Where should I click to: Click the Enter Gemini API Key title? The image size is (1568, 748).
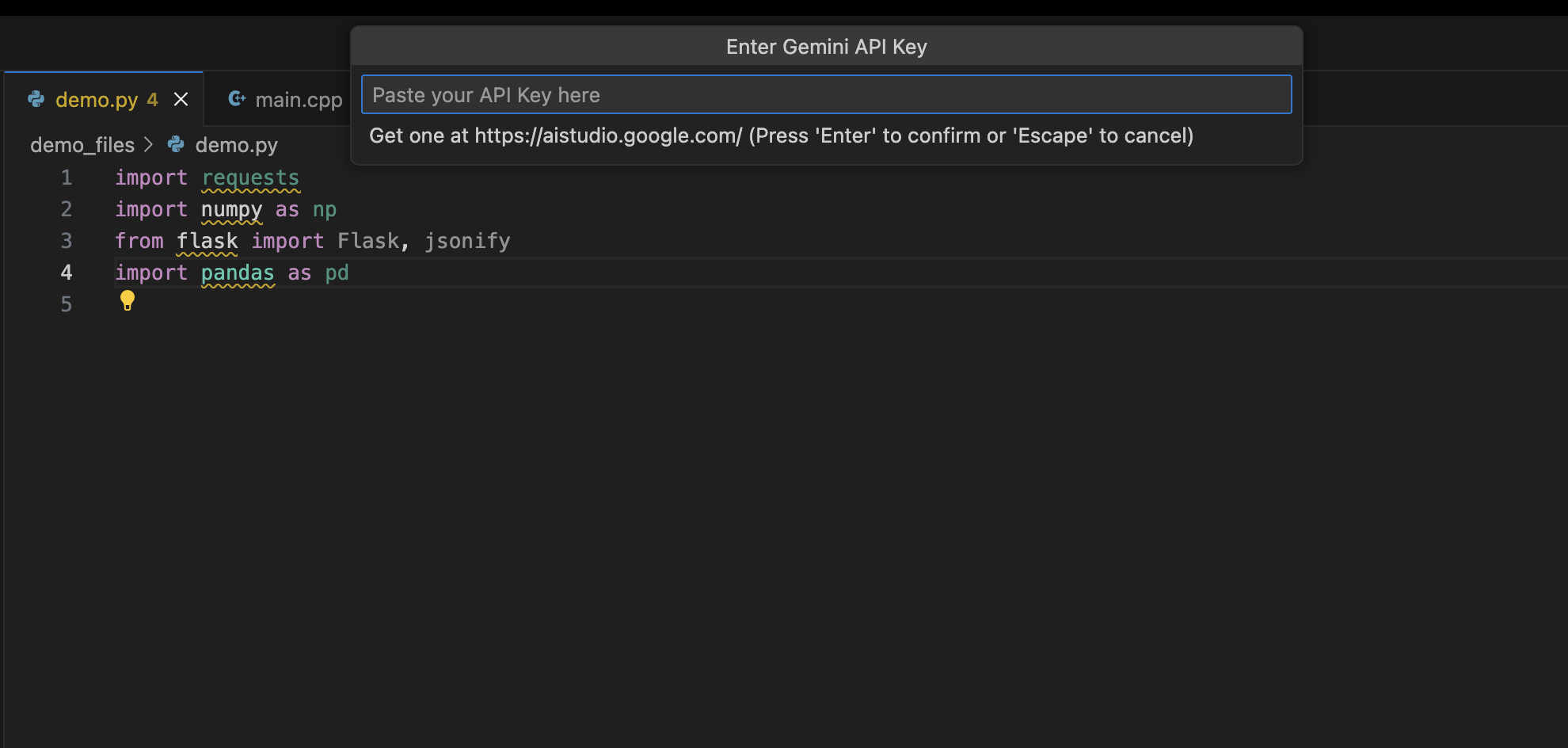pyautogui.click(x=826, y=47)
